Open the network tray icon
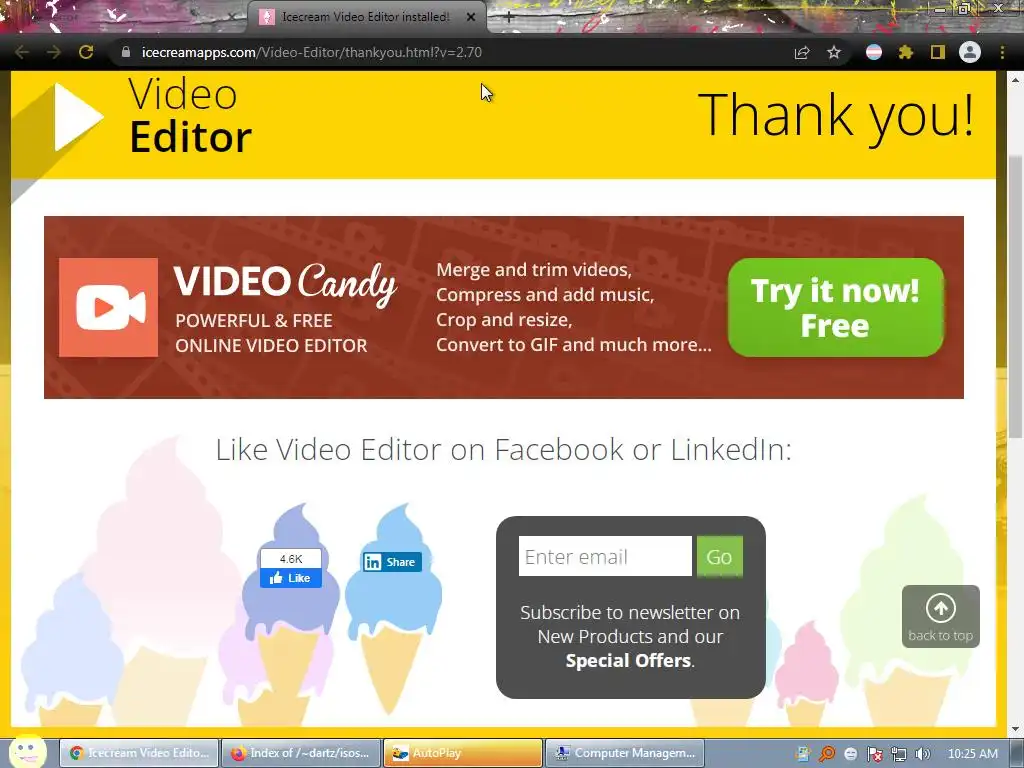Viewport: 1024px width, 768px height. [899, 754]
